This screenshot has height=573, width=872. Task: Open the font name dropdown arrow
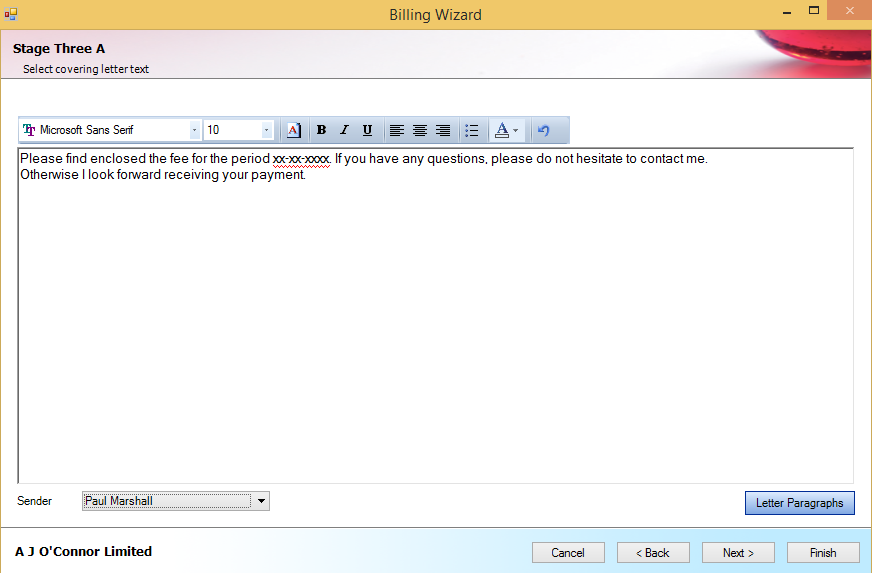(194, 130)
